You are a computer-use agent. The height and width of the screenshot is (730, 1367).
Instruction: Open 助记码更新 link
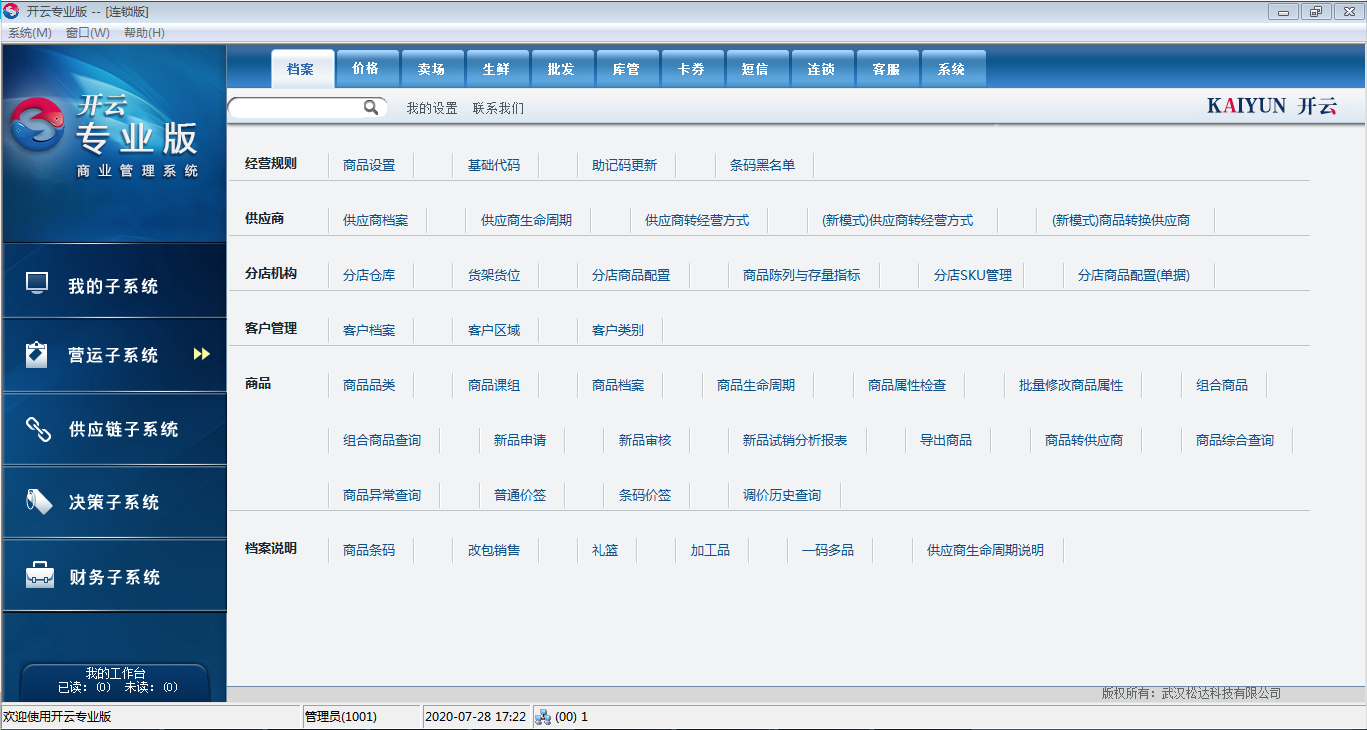click(x=625, y=165)
